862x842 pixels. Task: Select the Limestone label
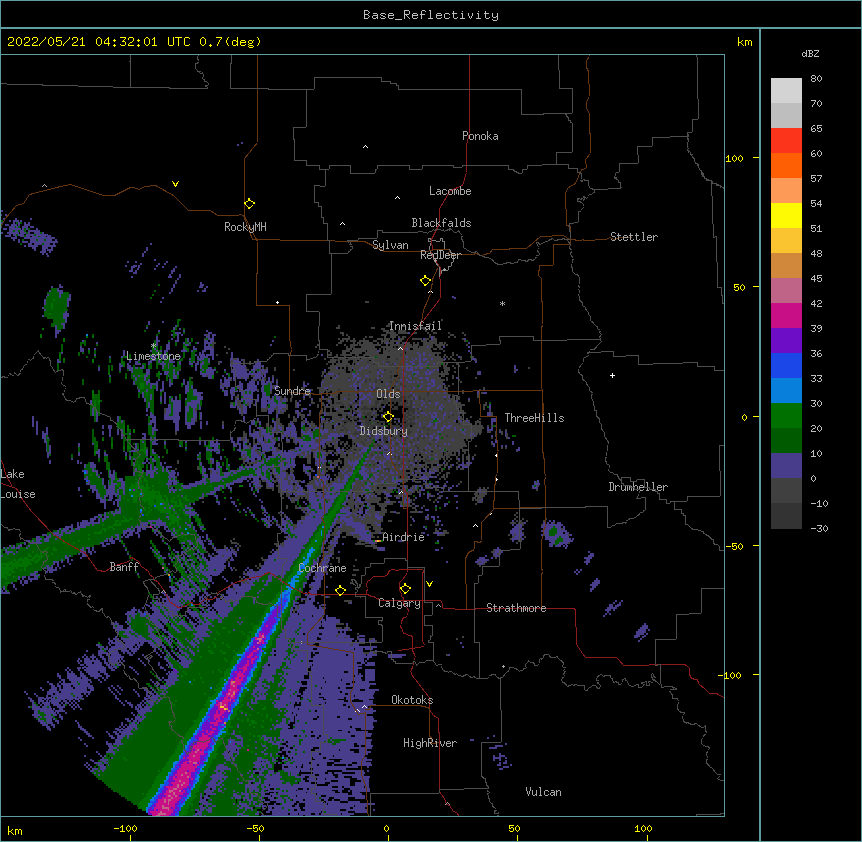[x=153, y=356]
